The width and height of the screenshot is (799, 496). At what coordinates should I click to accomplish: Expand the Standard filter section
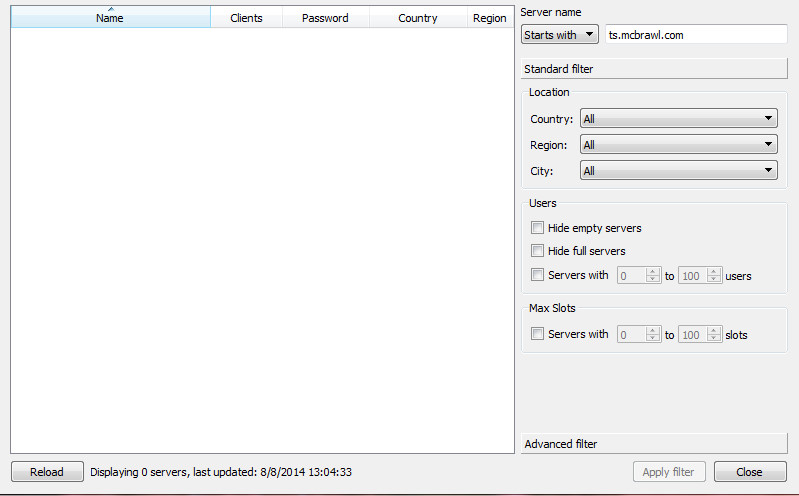[x=654, y=69]
